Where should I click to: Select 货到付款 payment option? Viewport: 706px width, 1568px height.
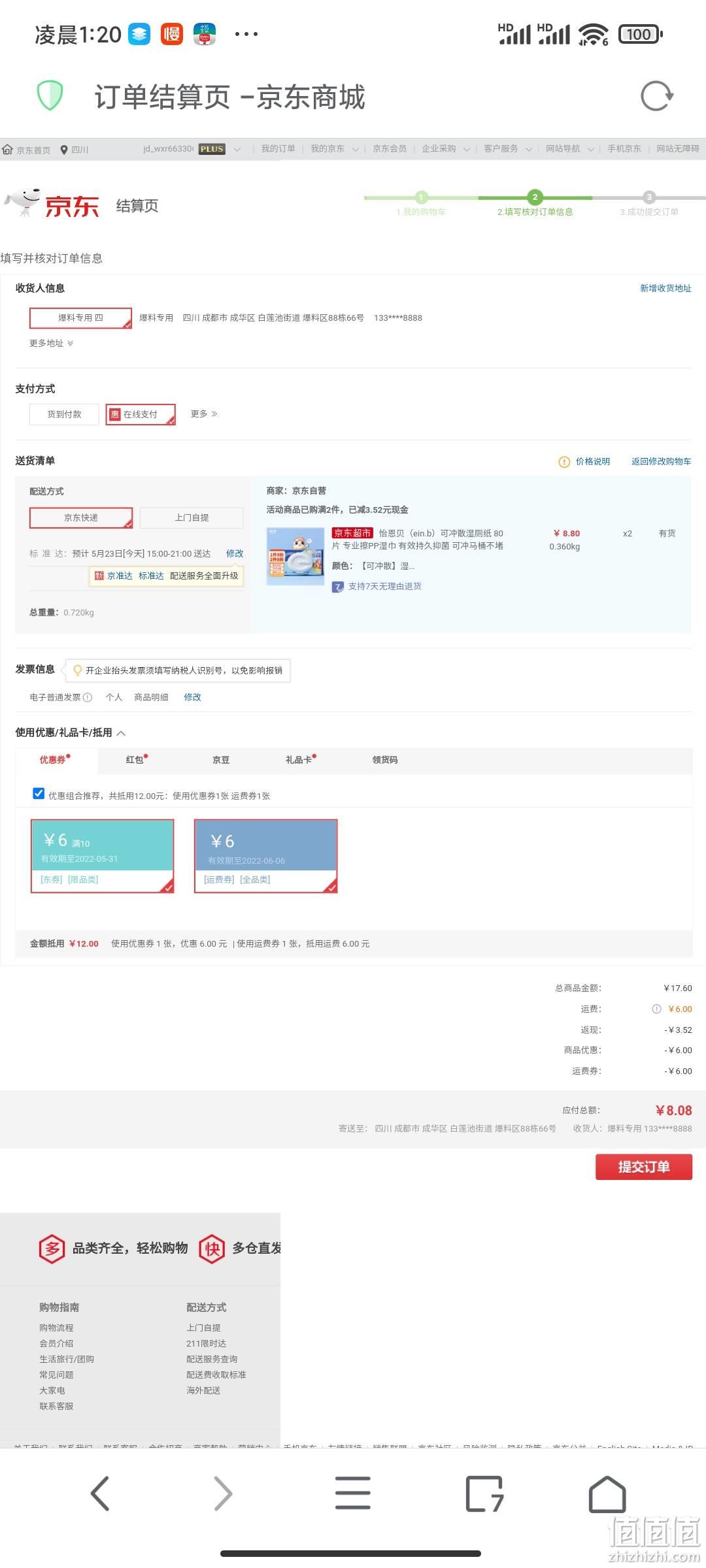pos(64,414)
